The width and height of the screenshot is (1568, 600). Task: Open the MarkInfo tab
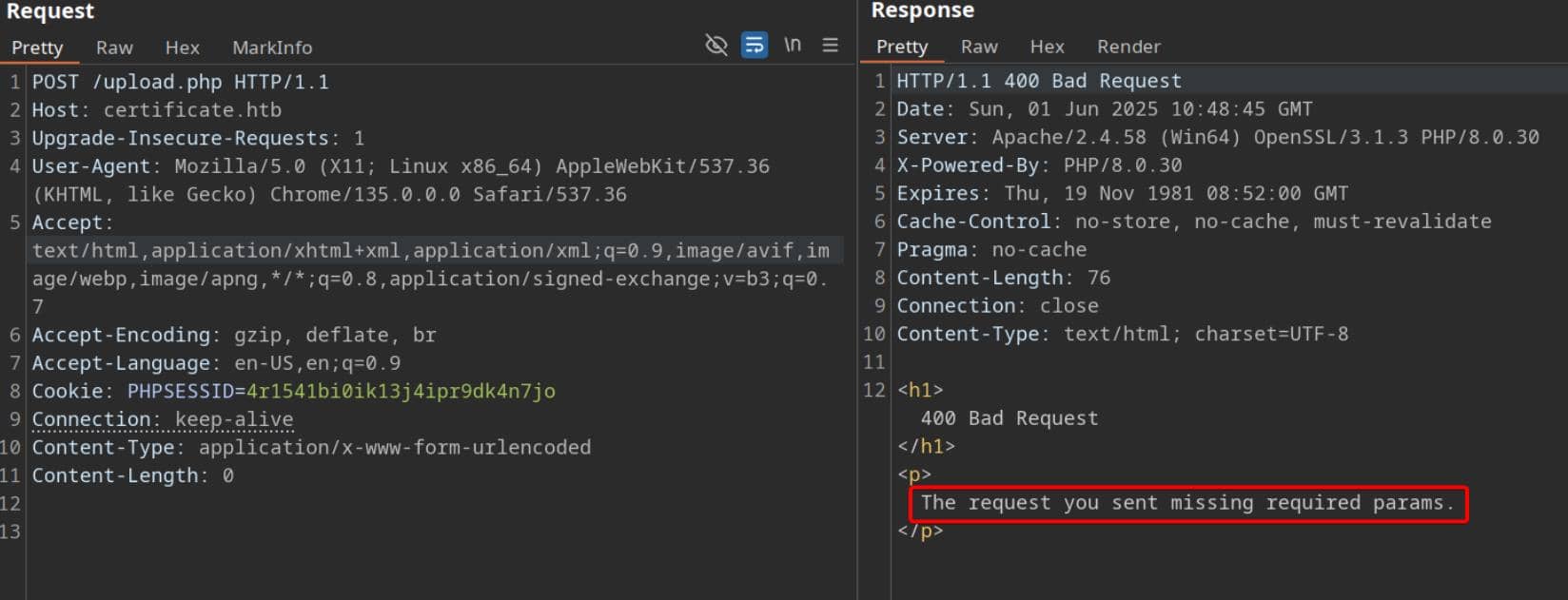(x=272, y=48)
